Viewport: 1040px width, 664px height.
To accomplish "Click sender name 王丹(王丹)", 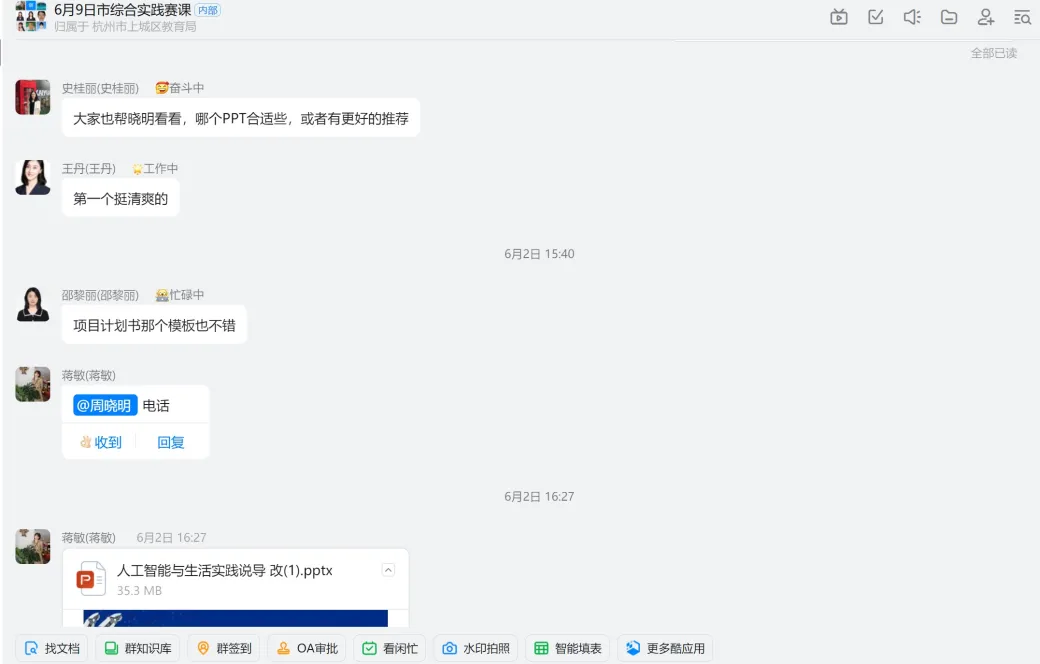I will (89, 168).
